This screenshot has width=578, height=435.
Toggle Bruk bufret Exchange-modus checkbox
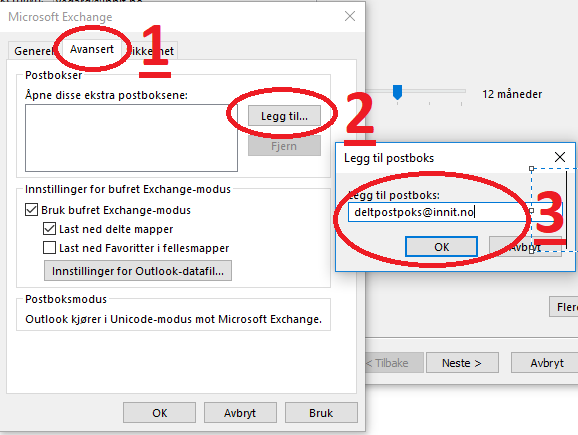[31, 210]
